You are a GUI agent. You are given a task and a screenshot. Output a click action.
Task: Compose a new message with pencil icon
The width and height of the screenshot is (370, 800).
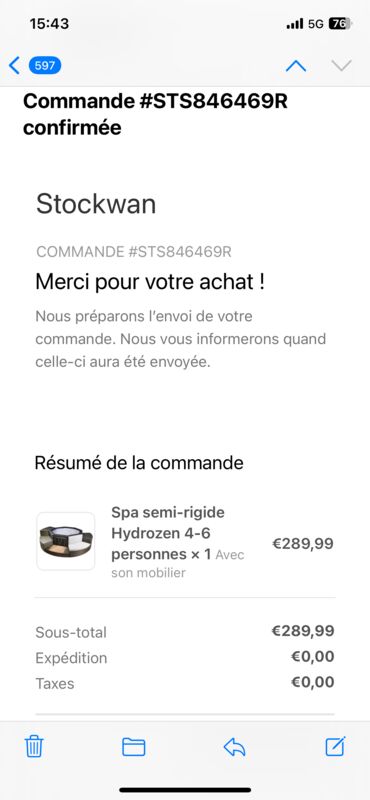coord(335,746)
